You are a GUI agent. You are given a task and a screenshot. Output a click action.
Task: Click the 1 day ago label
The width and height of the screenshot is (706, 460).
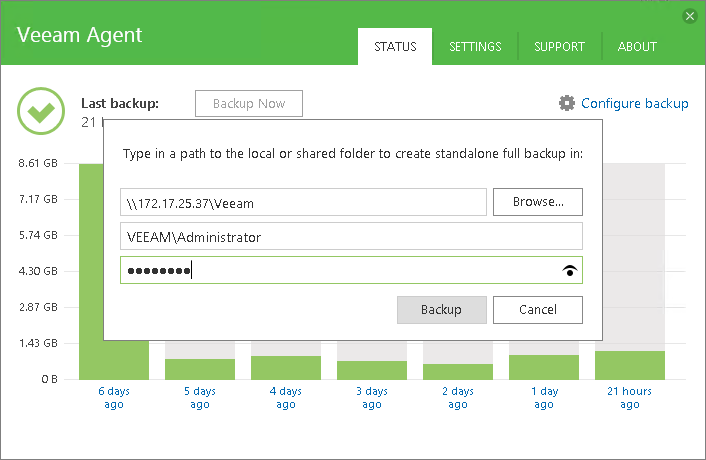(544, 397)
